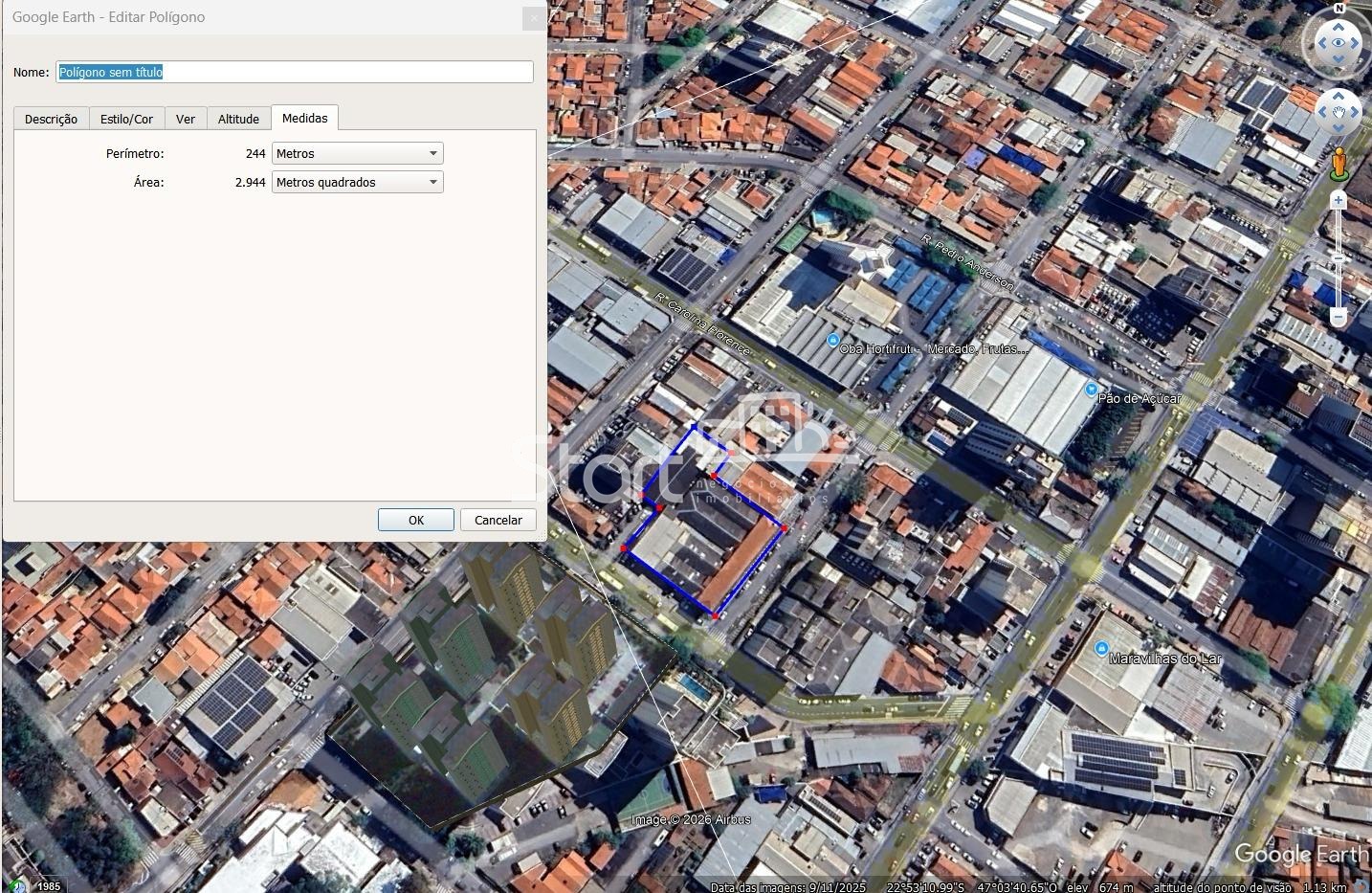Open the Estilo/Cor tab
The image size is (1372, 893).
click(x=126, y=119)
